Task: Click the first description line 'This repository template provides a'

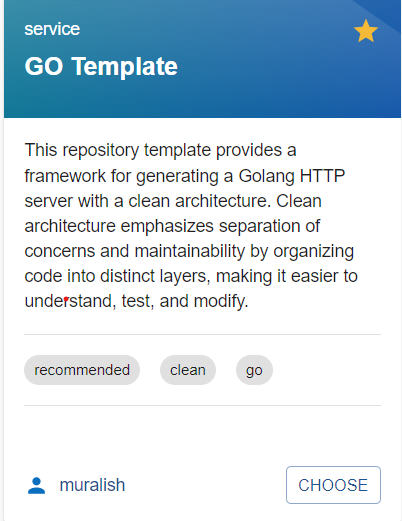Action: [x=160, y=150]
